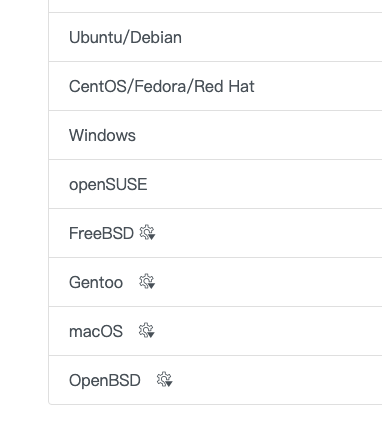This screenshot has width=382, height=432.
Task: Click the gear icon beside Gentoo
Action: point(147,282)
